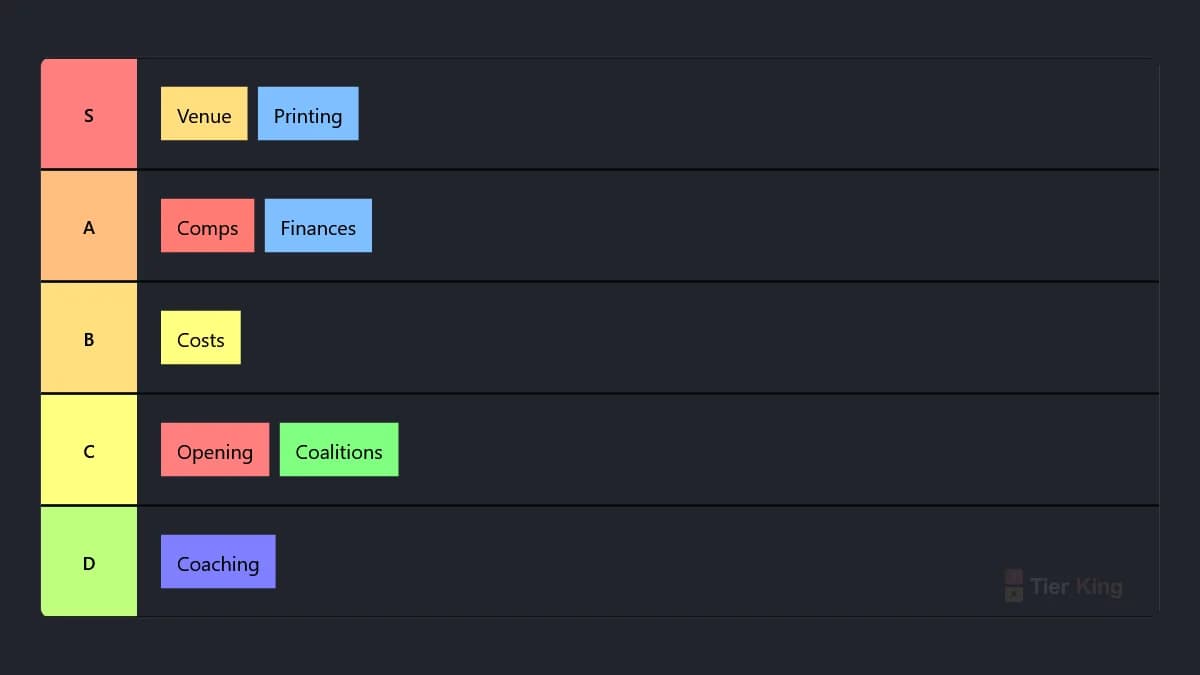This screenshot has height=675, width=1200.
Task: Choose the Coalitions green tile
Action: tap(339, 450)
